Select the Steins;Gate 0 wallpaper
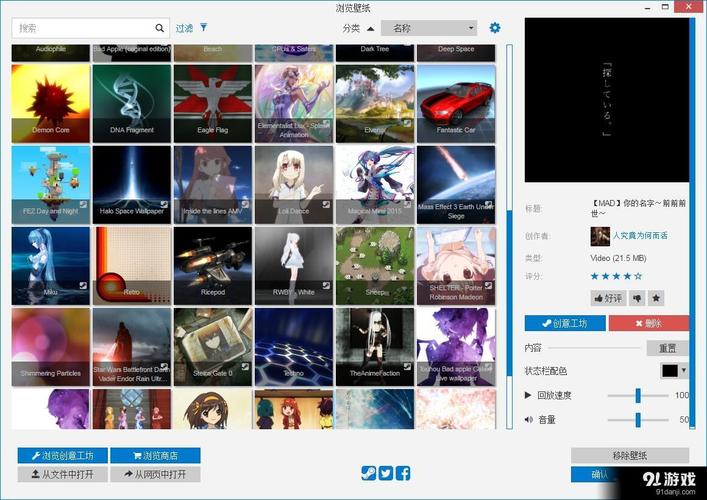 213,347
